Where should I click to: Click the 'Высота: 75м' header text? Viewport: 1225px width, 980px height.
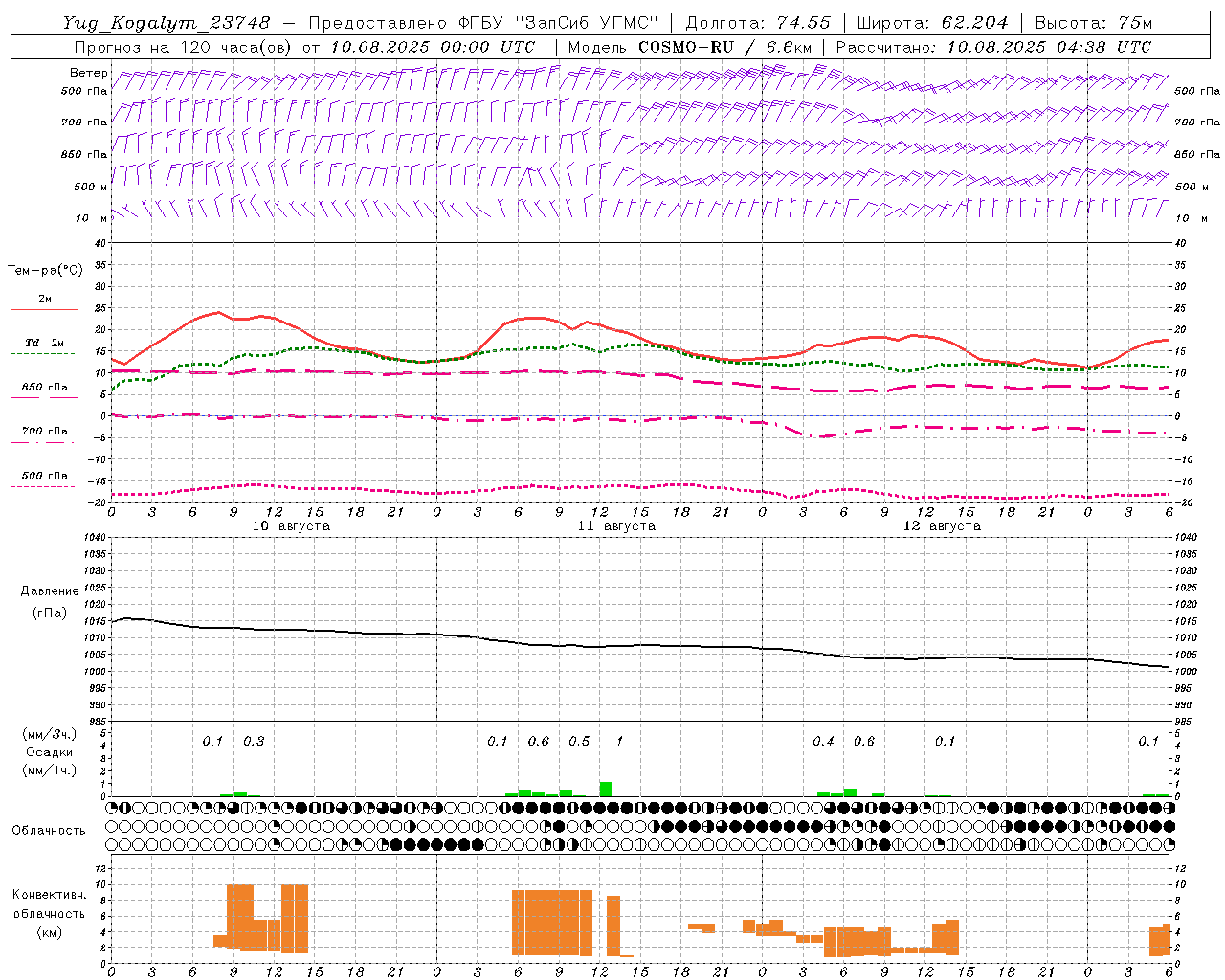[x=1094, y=23]
